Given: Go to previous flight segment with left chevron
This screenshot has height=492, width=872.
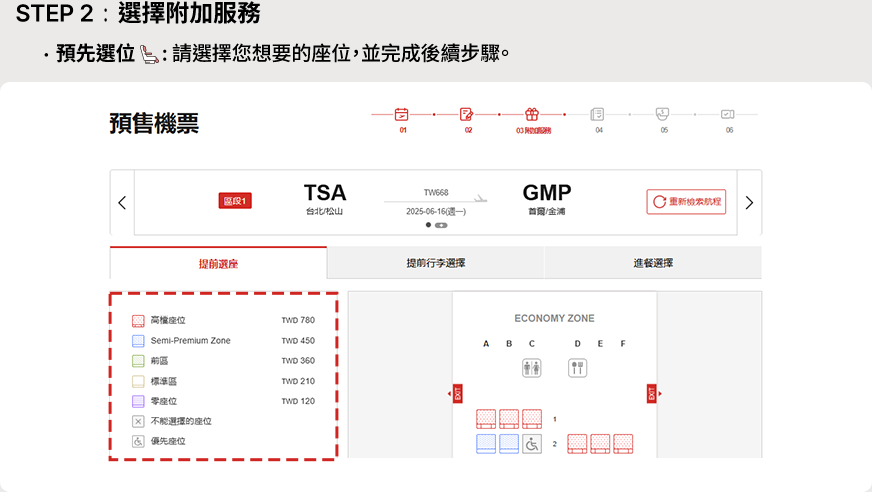Looking at the screenshot, I should 122,203.
